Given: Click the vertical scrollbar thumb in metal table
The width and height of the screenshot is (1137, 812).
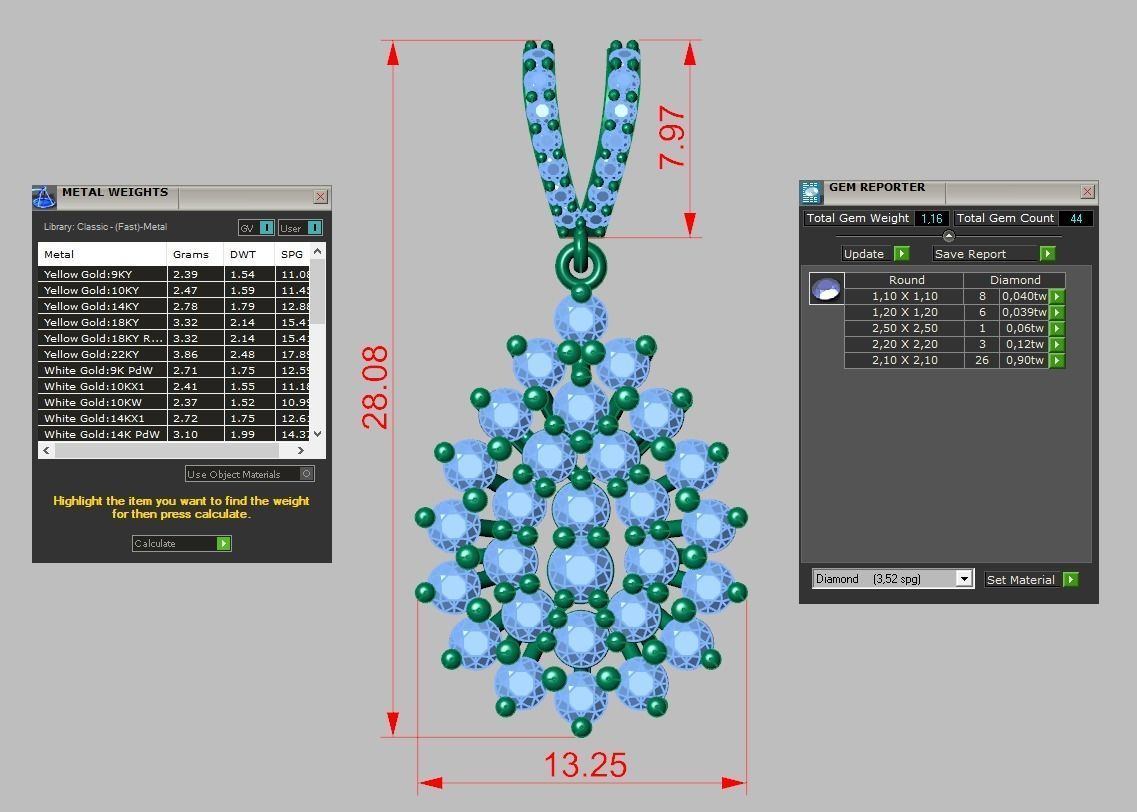Looking at the screenshot, I should coord(318,291).
